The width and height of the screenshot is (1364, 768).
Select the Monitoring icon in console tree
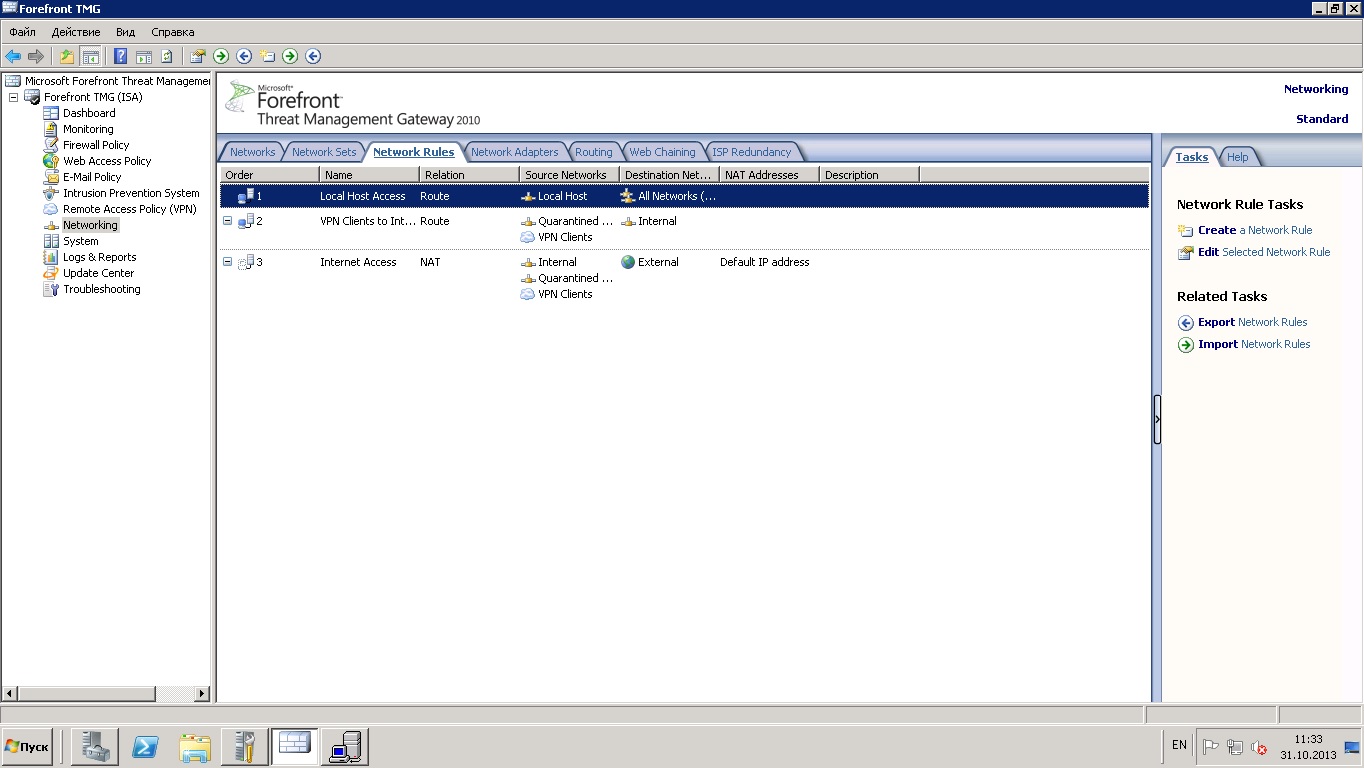coord(51,129)
